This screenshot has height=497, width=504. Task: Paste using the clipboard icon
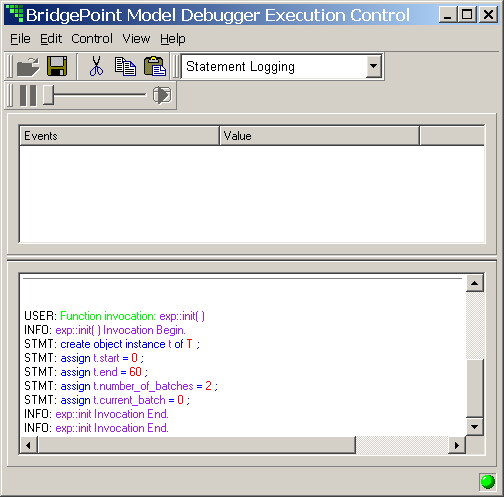154,66
